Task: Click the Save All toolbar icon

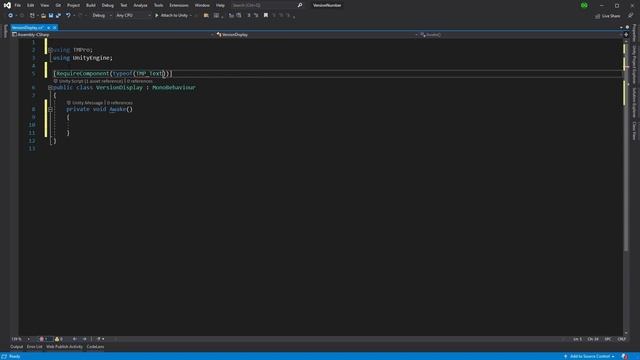Action: coord(58,16)
